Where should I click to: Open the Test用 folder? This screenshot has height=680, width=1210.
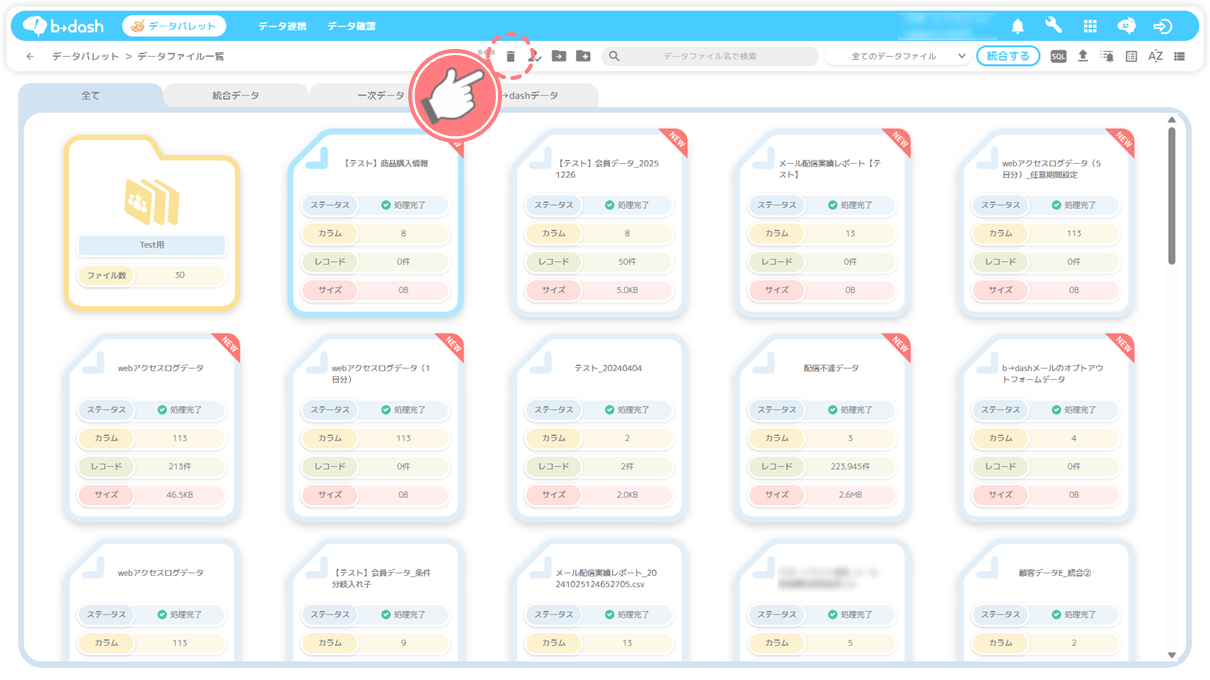tap(152, 222)
